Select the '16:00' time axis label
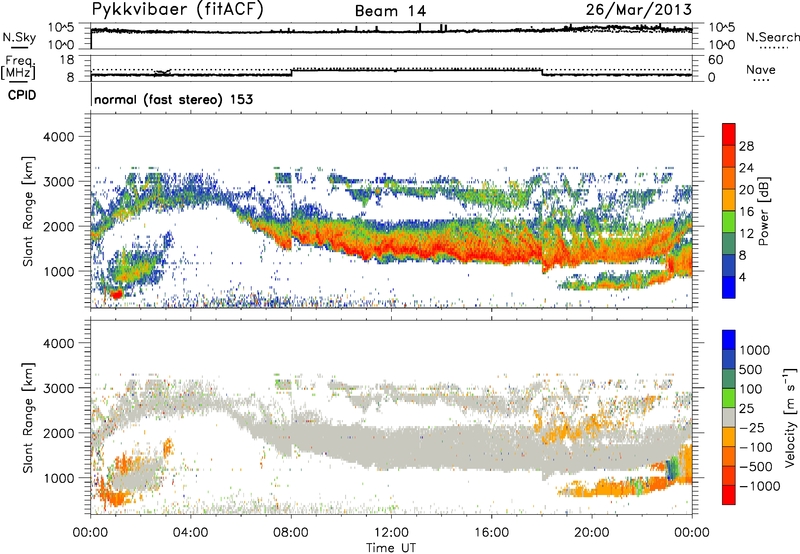This screenshot has width=800, height=554. pyautogui.click(x=491, y=533)
